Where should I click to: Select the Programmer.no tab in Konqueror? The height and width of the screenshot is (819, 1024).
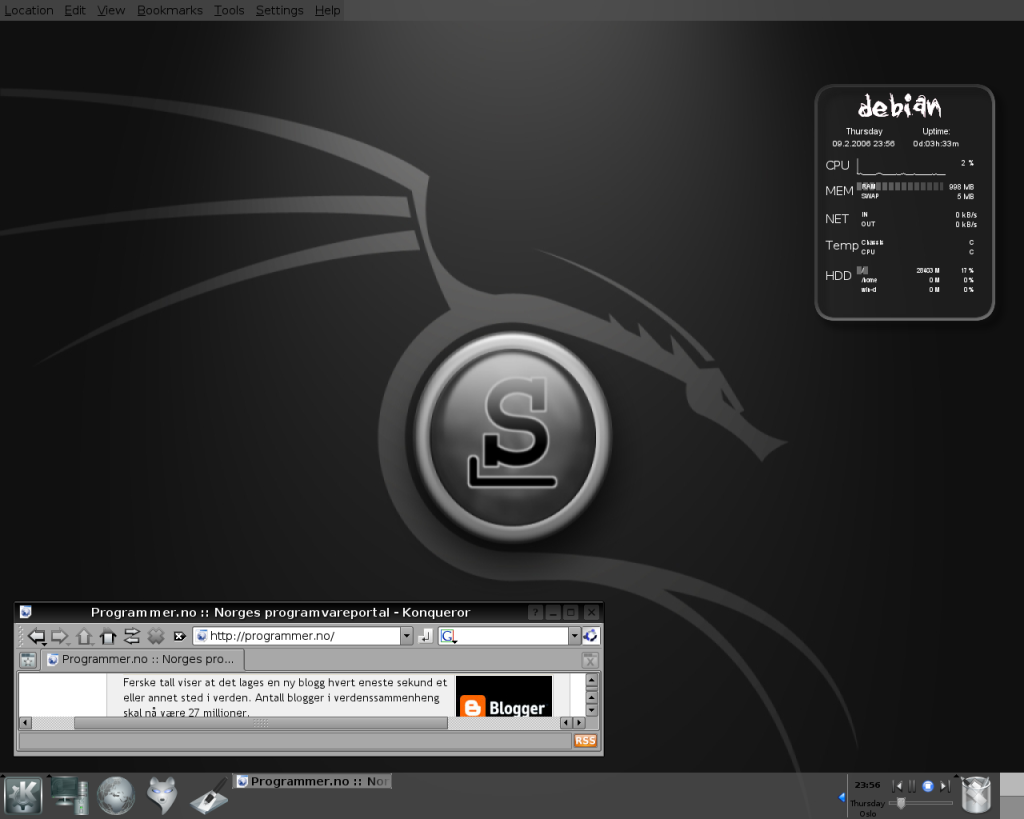pos(142,659)
